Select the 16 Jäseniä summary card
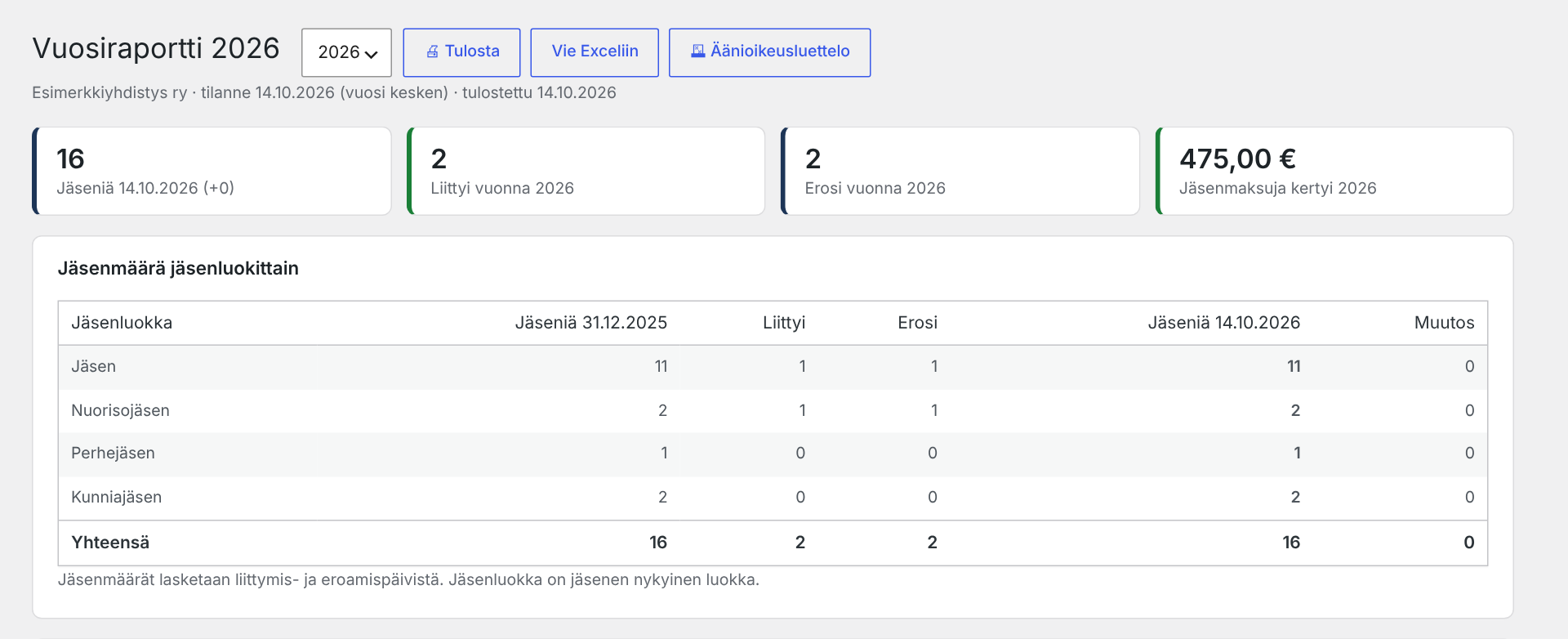Image resolution: width=1568 pixels, height=639 pixels. pos(212,171)
